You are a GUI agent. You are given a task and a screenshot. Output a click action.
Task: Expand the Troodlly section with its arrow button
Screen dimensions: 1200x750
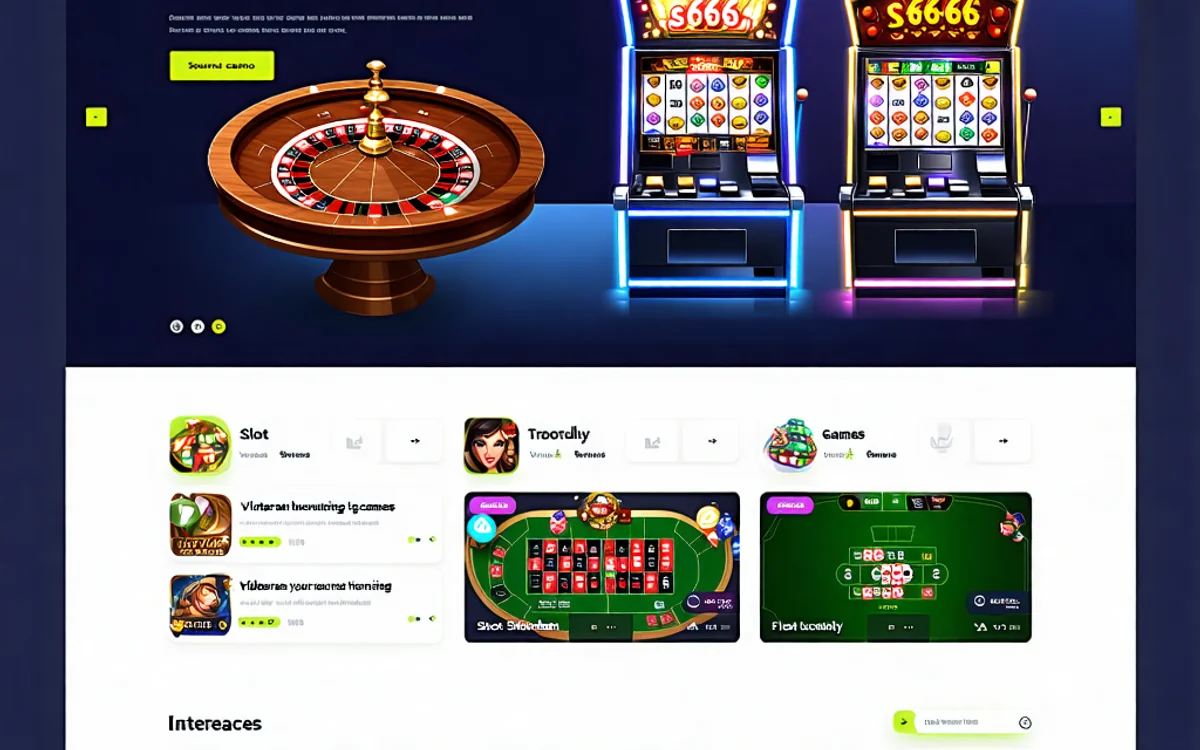click(710, 441)
